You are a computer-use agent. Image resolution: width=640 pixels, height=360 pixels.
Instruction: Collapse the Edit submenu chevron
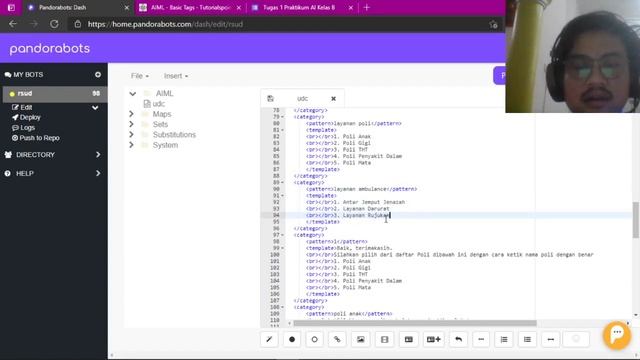(x=95, y=107)
